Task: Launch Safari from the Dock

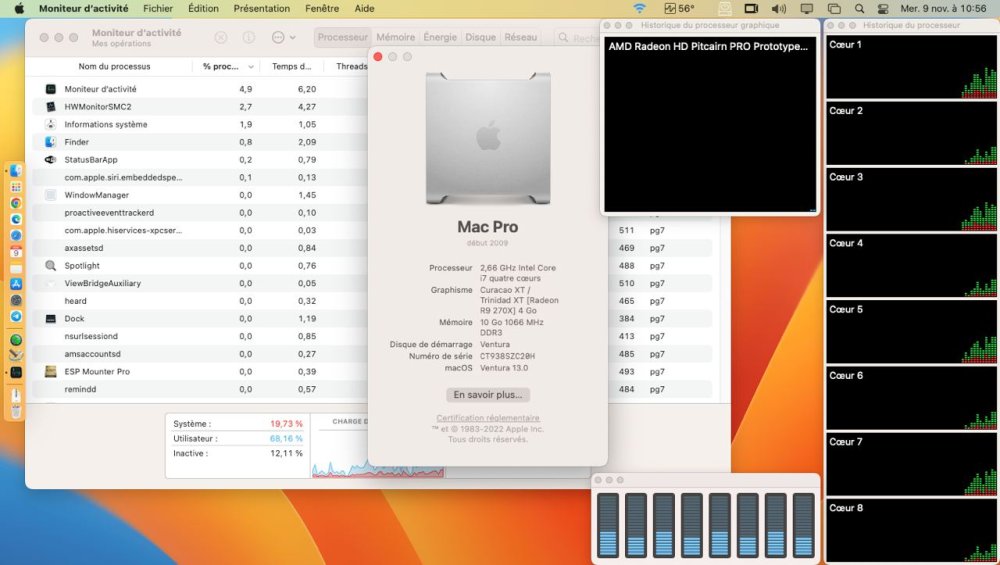Action: click(x=16, y=235)
